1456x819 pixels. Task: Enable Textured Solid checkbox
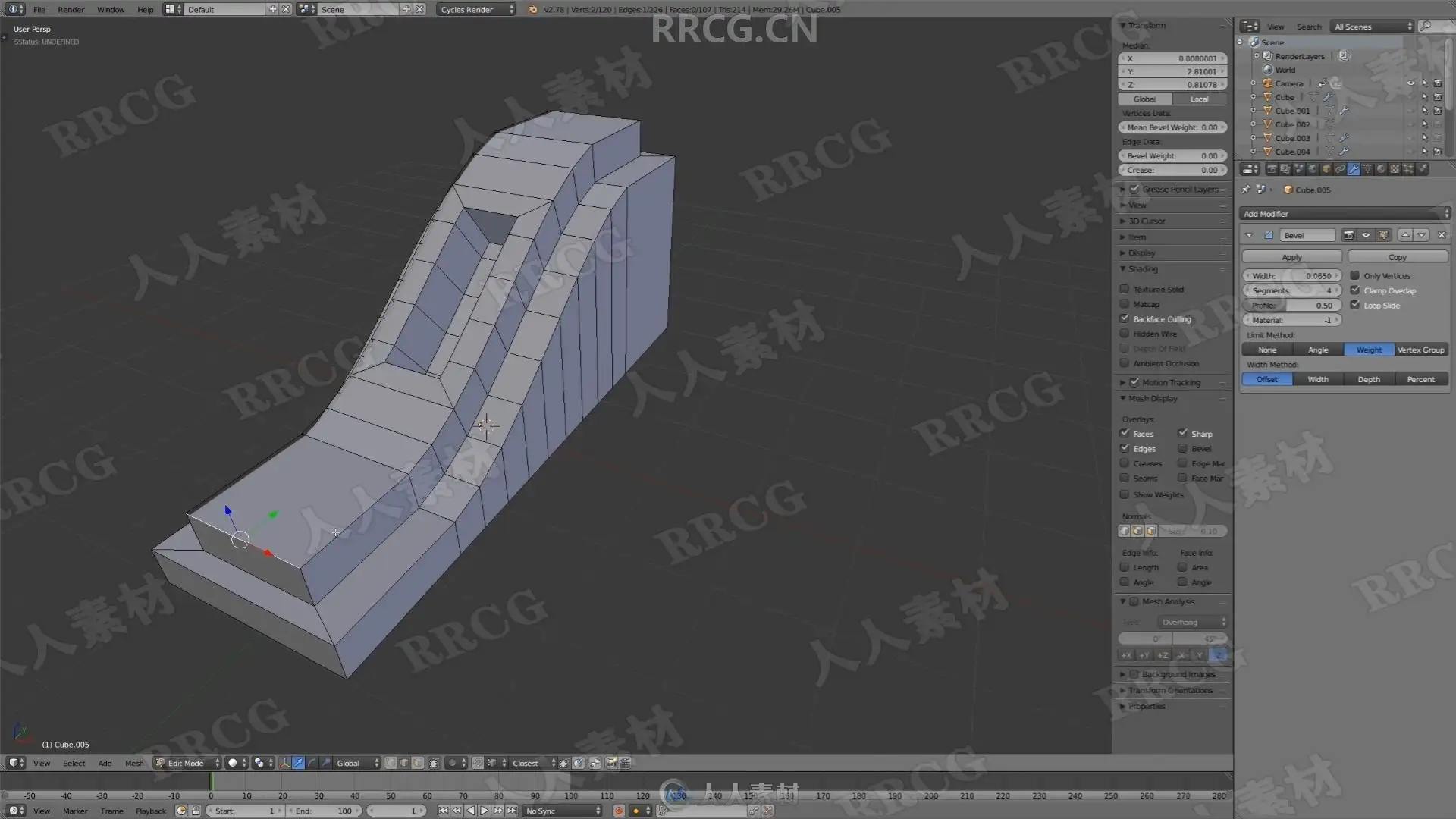pos(1125,289)
